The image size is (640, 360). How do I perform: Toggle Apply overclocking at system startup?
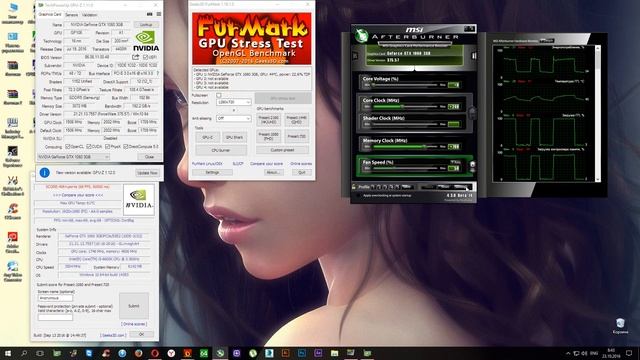pos(358,196)
